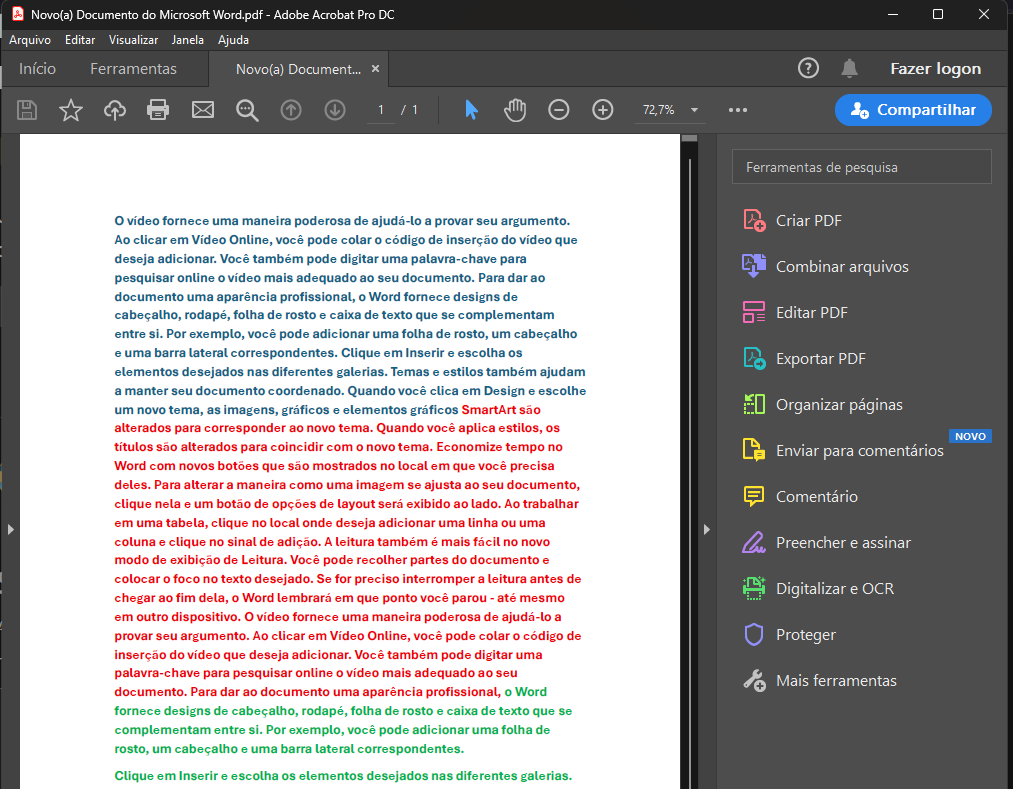This screenshot has height=789, width=1013.
Task: Open the Visualizar menu
Action: click(x=133, y=40)
